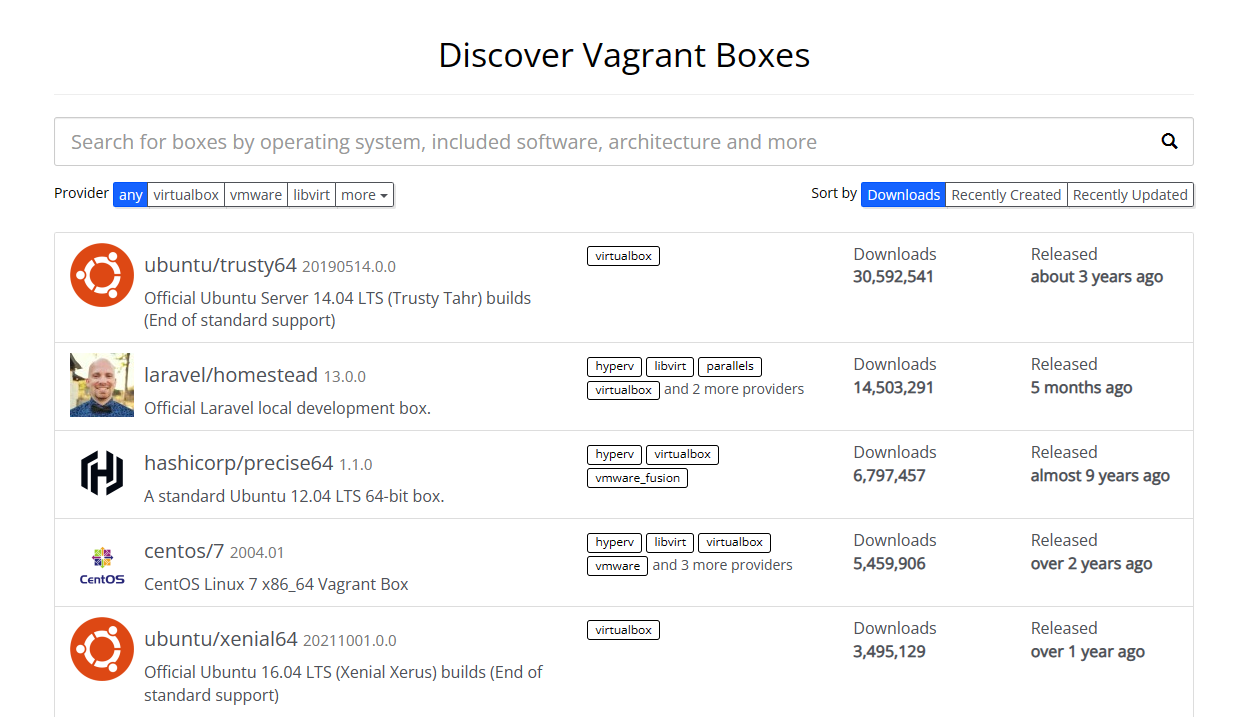Filter boxes by virtualbox provider
This screenshot has width=1253, height=717.
pyautogui.click(x=186, y=194)
